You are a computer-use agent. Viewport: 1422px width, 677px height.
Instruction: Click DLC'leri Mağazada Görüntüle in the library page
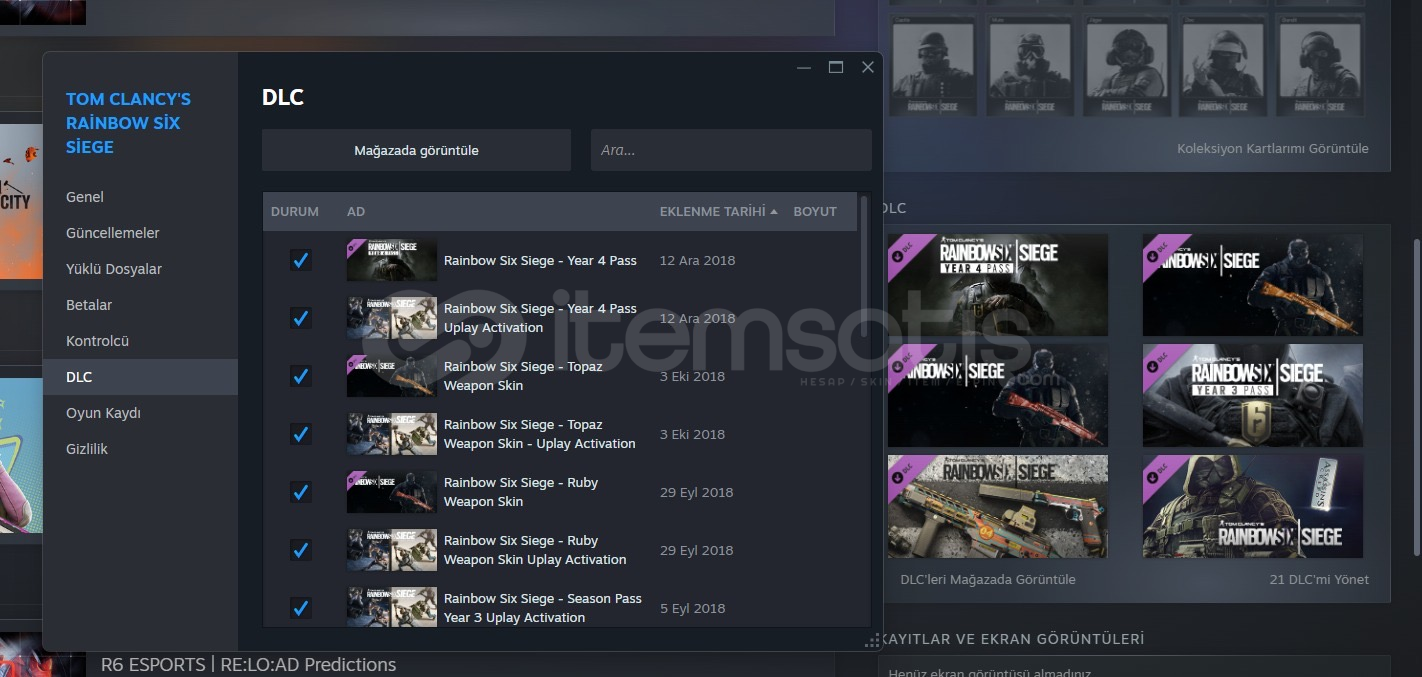[988, 579]
